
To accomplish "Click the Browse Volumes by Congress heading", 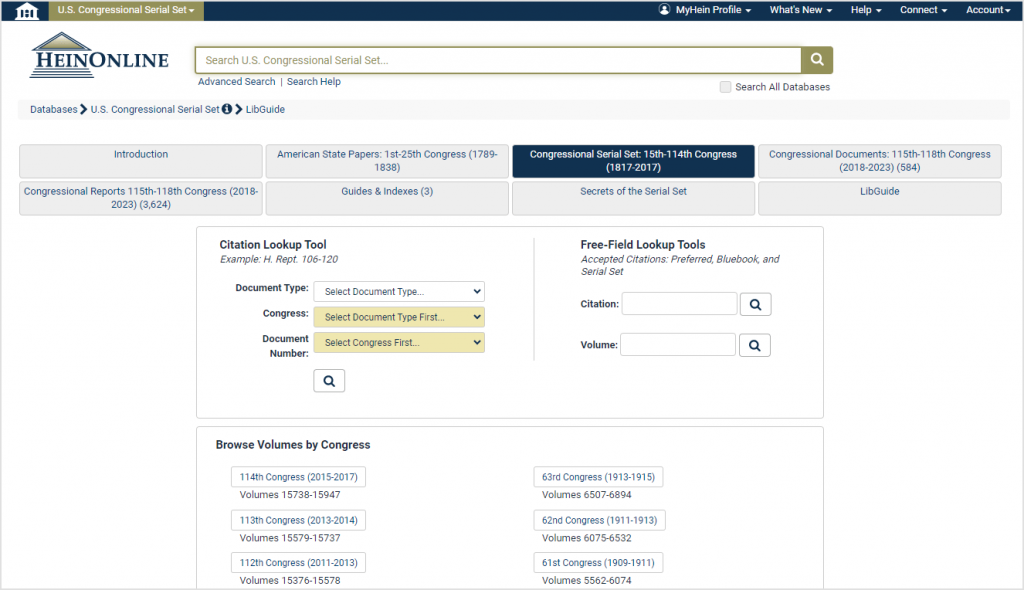I will [x=293, y=445].
